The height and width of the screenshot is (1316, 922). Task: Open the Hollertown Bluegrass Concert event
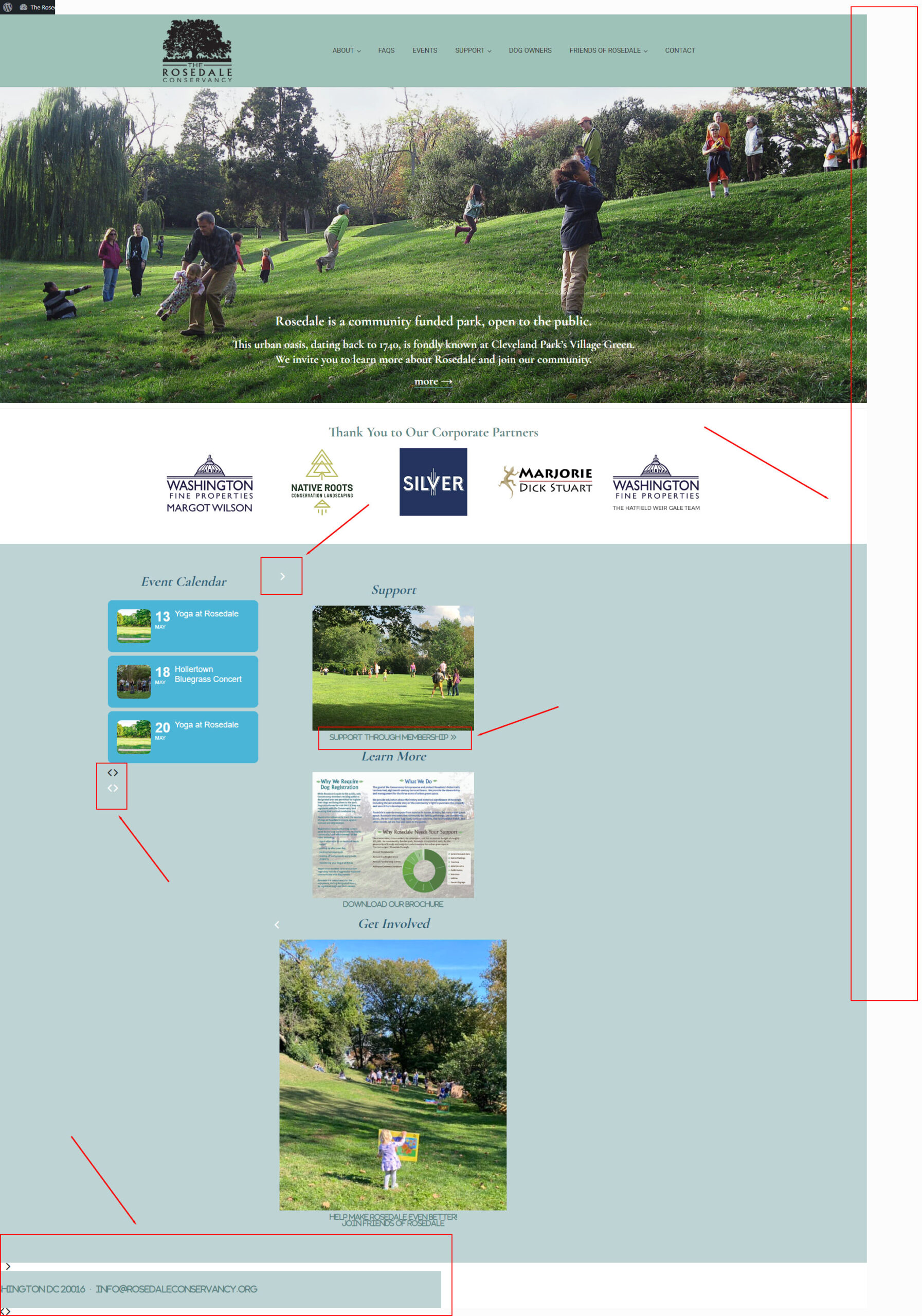(x=183, y=682)
